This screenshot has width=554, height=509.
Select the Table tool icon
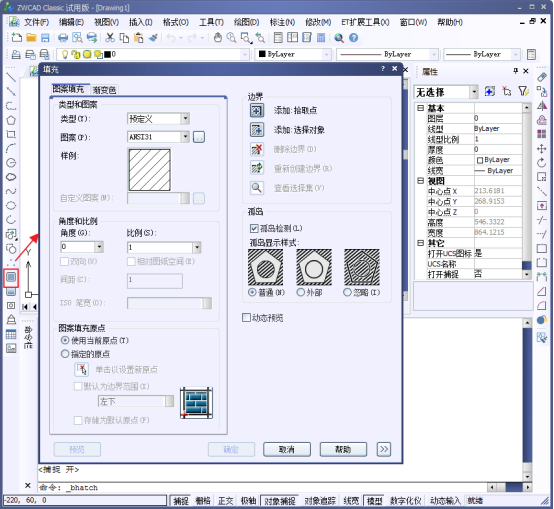point(11,334)
